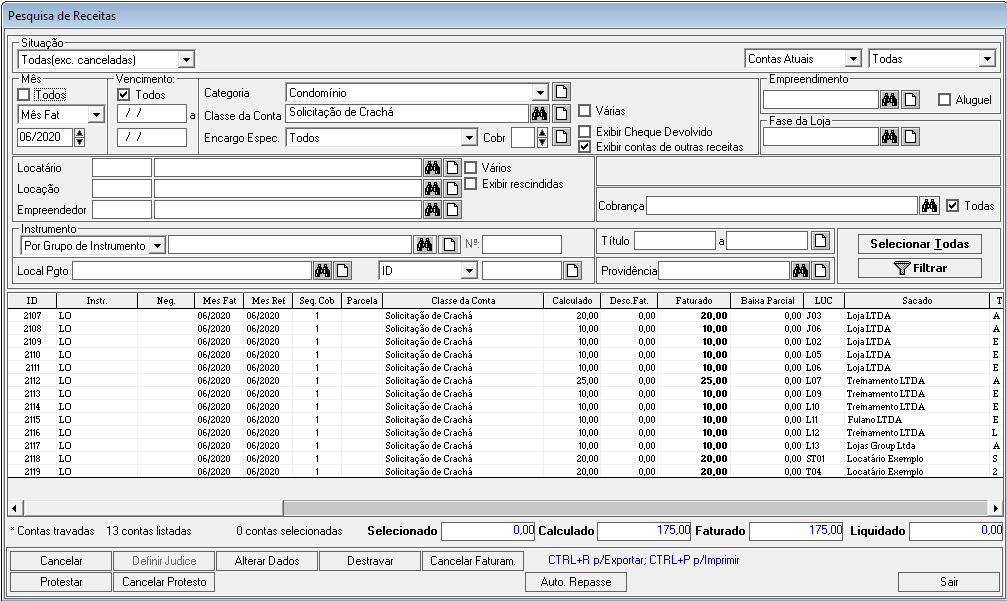The height and width of the screenshot is (601, 1007).
Task: Clear the Cobr field with blank-page icon
Action: (561, 137)
